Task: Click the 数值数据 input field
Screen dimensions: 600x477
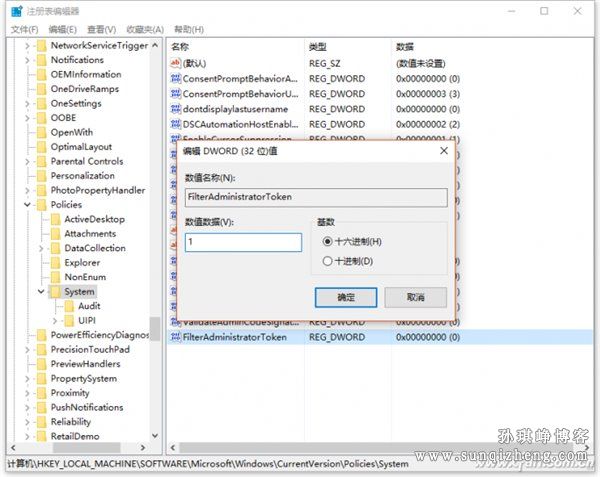Action: (x=243, y=242)
